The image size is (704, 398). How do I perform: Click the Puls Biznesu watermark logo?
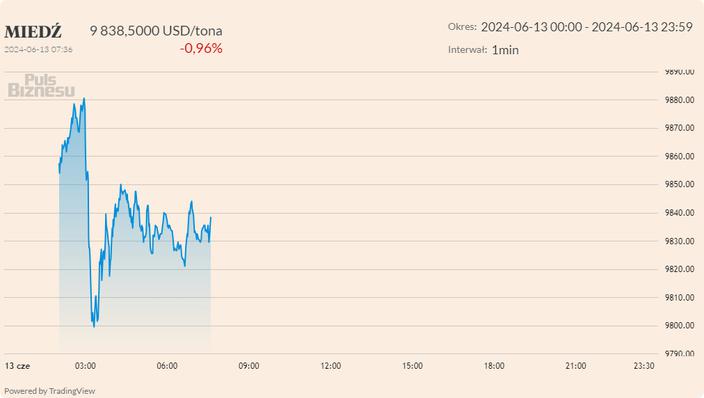pos(41,86)
